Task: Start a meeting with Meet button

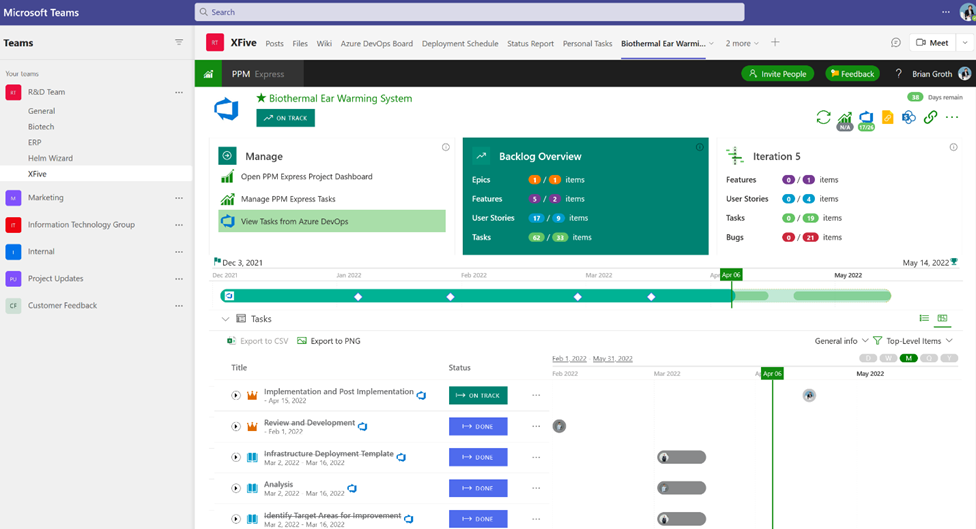Action: (932, 42)
